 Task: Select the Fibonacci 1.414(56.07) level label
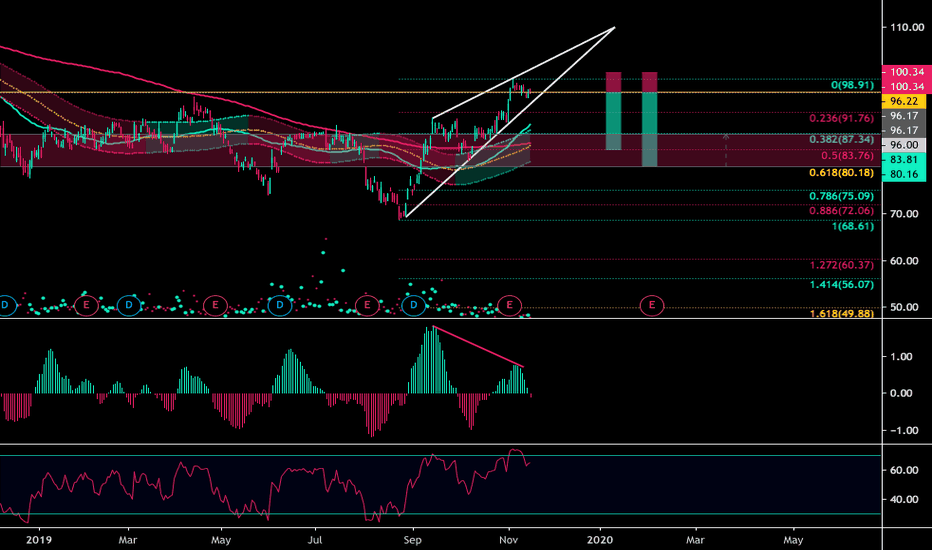(x=842, y=284)
